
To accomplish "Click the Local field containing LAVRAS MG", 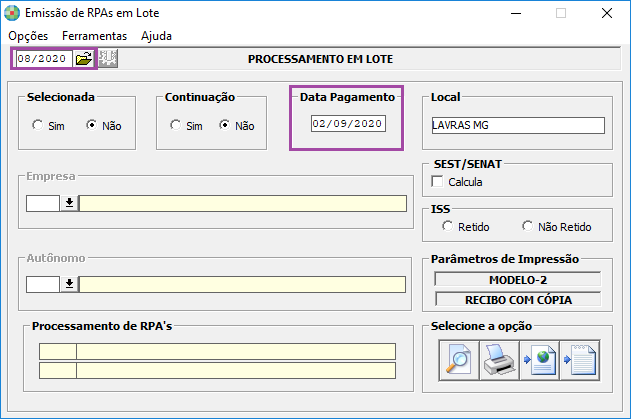I will pos(518,125).
